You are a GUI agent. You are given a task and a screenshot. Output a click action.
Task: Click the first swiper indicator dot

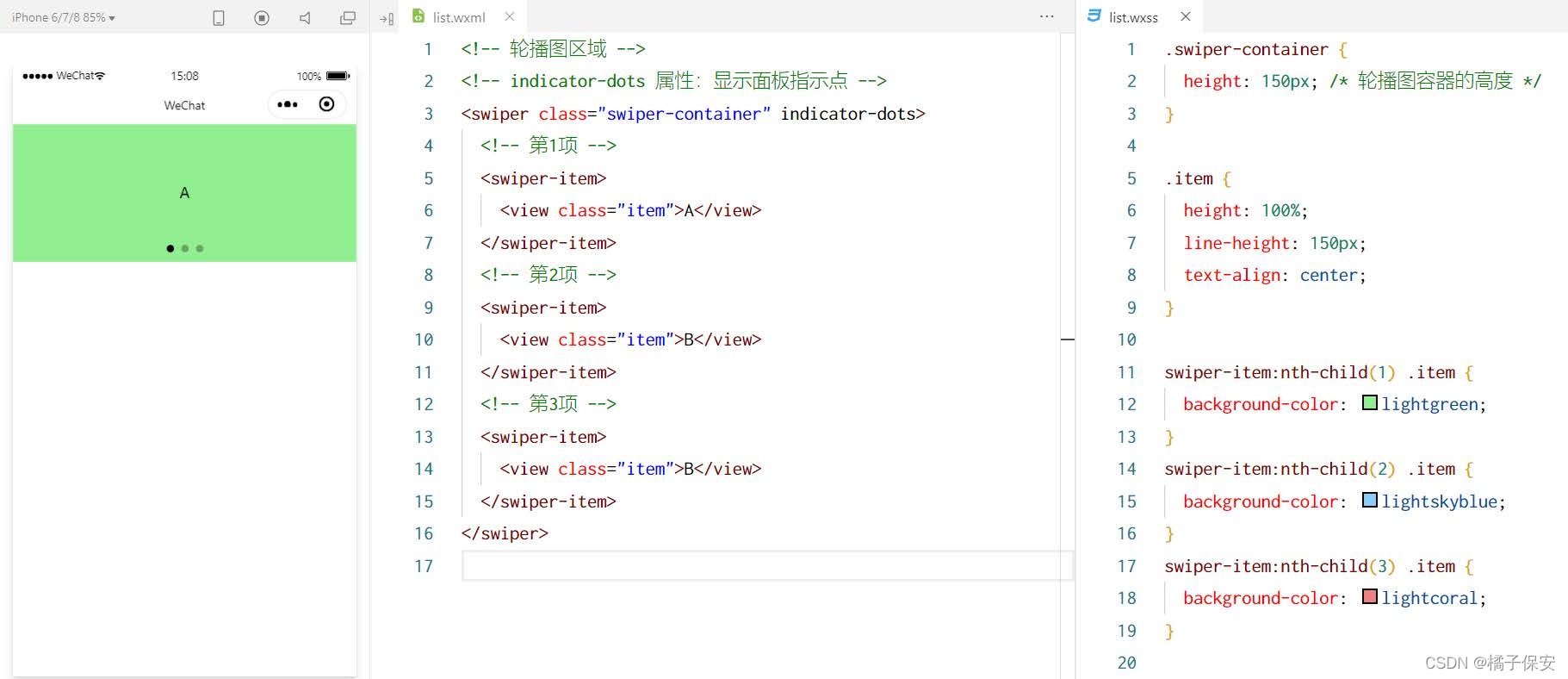(170, 248)
